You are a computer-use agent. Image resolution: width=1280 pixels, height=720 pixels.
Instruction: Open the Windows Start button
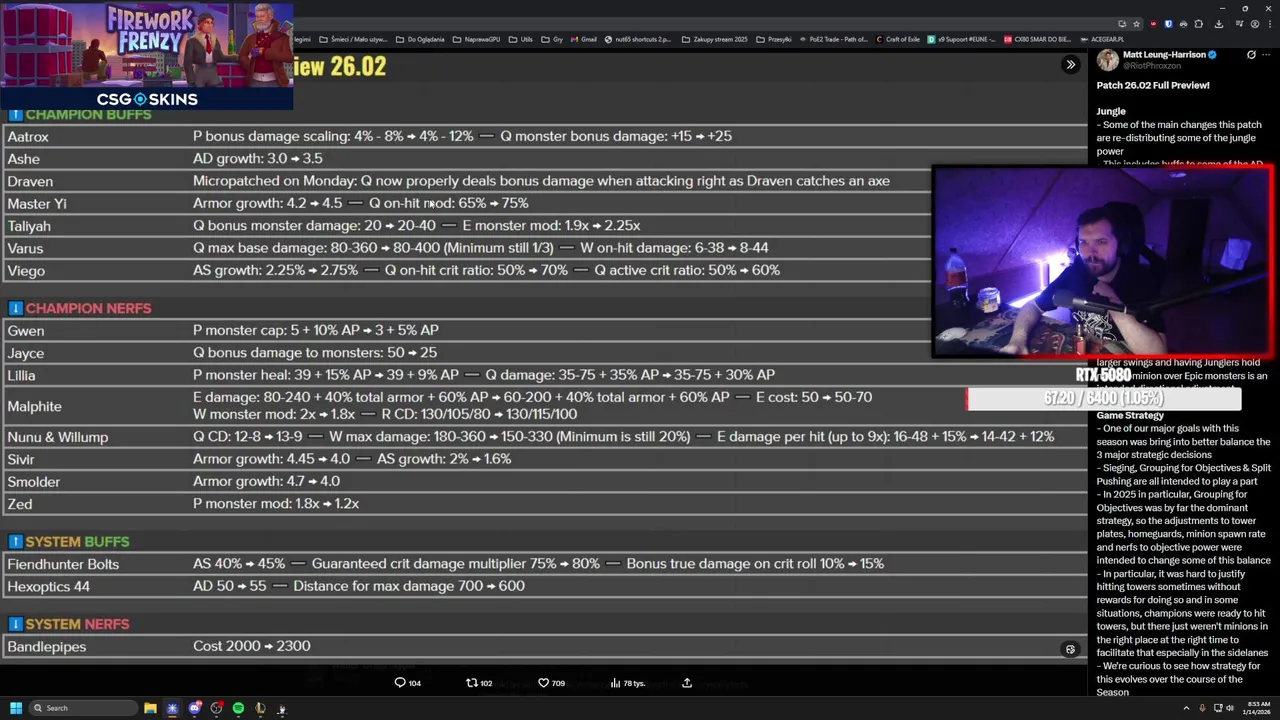pos(16,708)
